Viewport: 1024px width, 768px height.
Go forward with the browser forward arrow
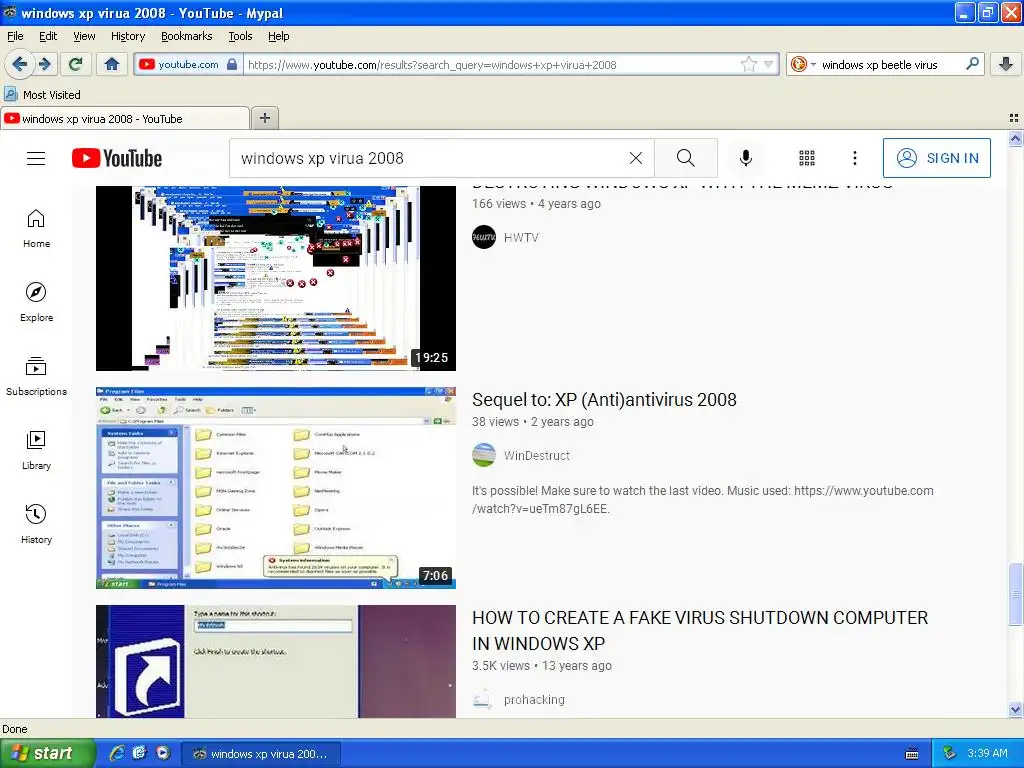[x=45, y=64]
